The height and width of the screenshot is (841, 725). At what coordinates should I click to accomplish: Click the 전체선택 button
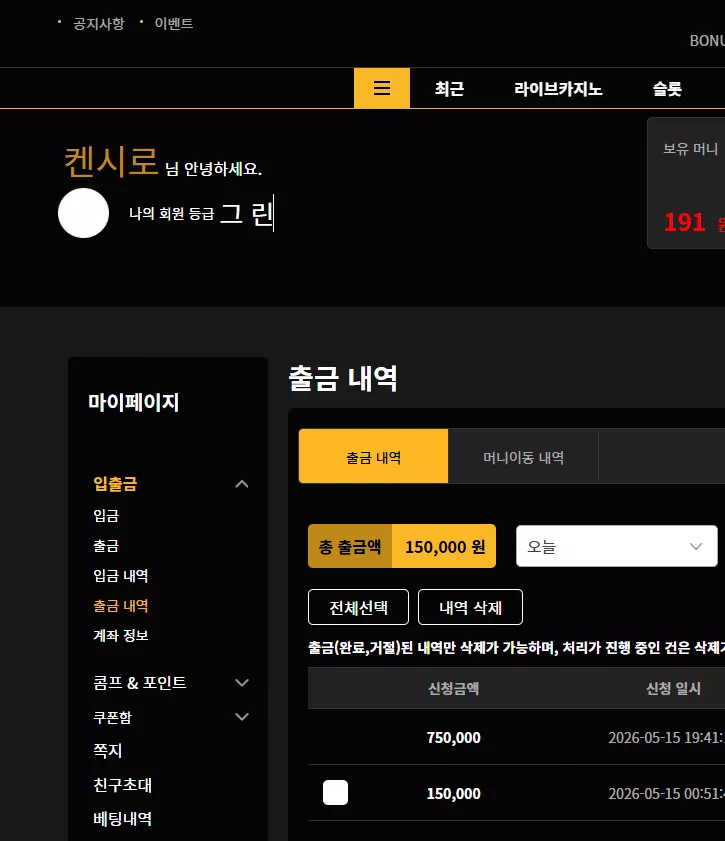[x=358, y=607]
